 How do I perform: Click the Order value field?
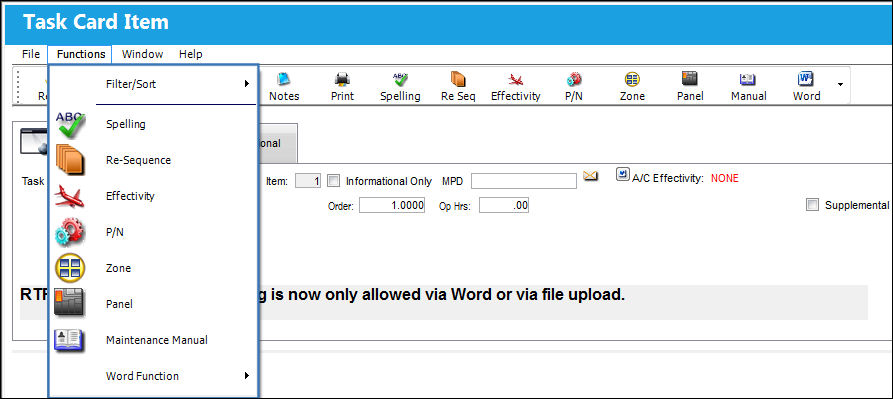[392, 205]
